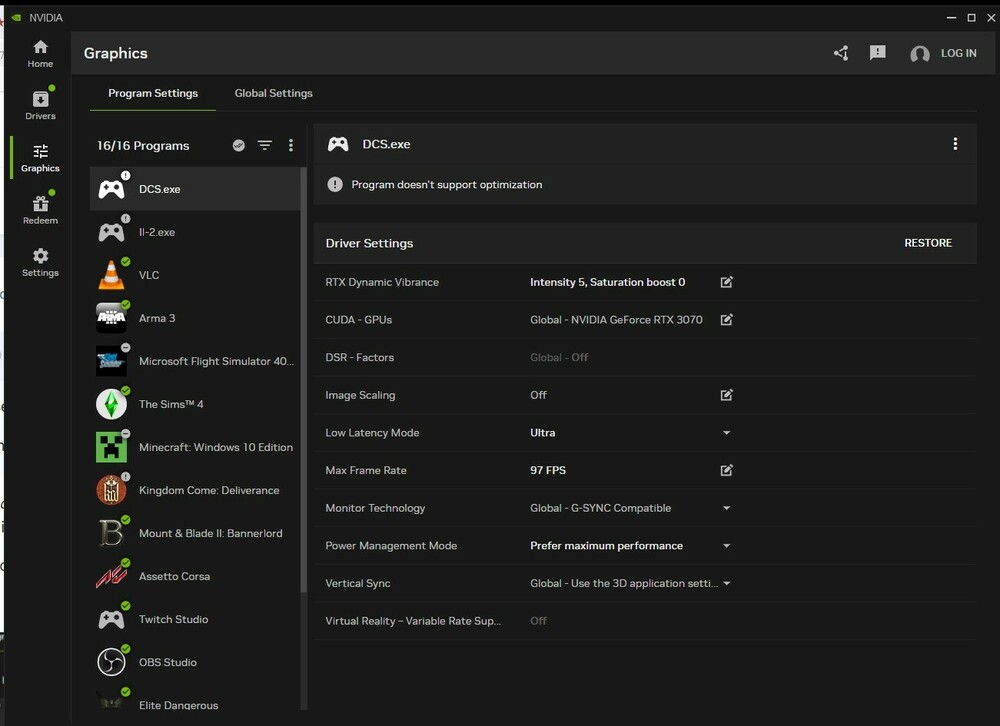Expand the Low Latency Mode dropdown
The height and width of the screenshot is (726, 1000).
pyautogui.click(x=727, y=433)
